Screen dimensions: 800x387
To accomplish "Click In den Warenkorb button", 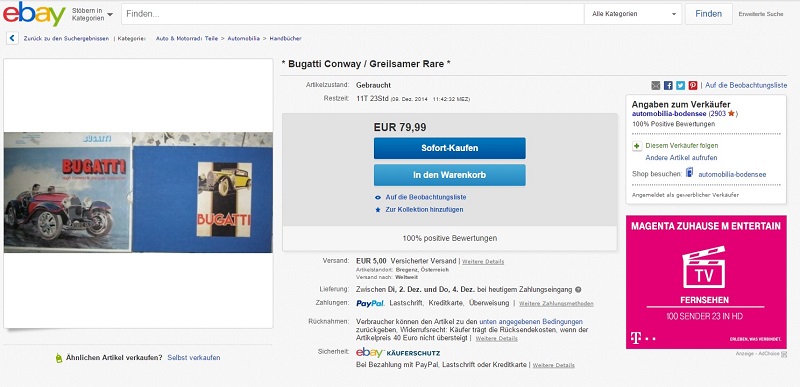I will coord(449,175).
